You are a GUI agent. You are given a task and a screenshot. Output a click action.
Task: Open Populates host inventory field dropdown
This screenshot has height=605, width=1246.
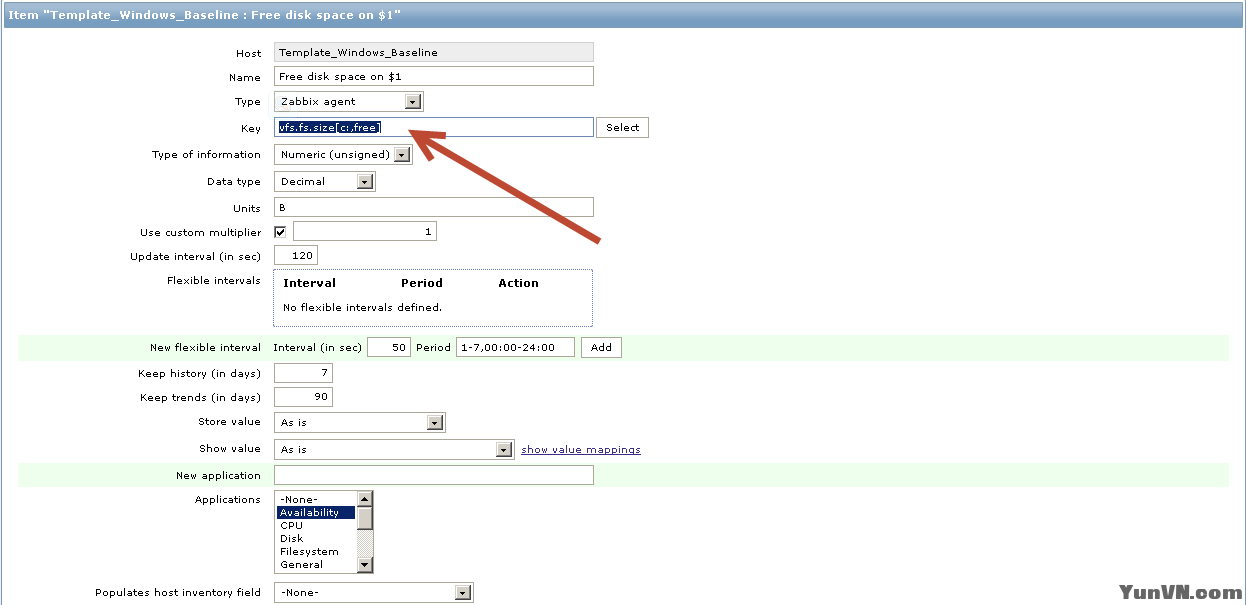click(373, 592)
